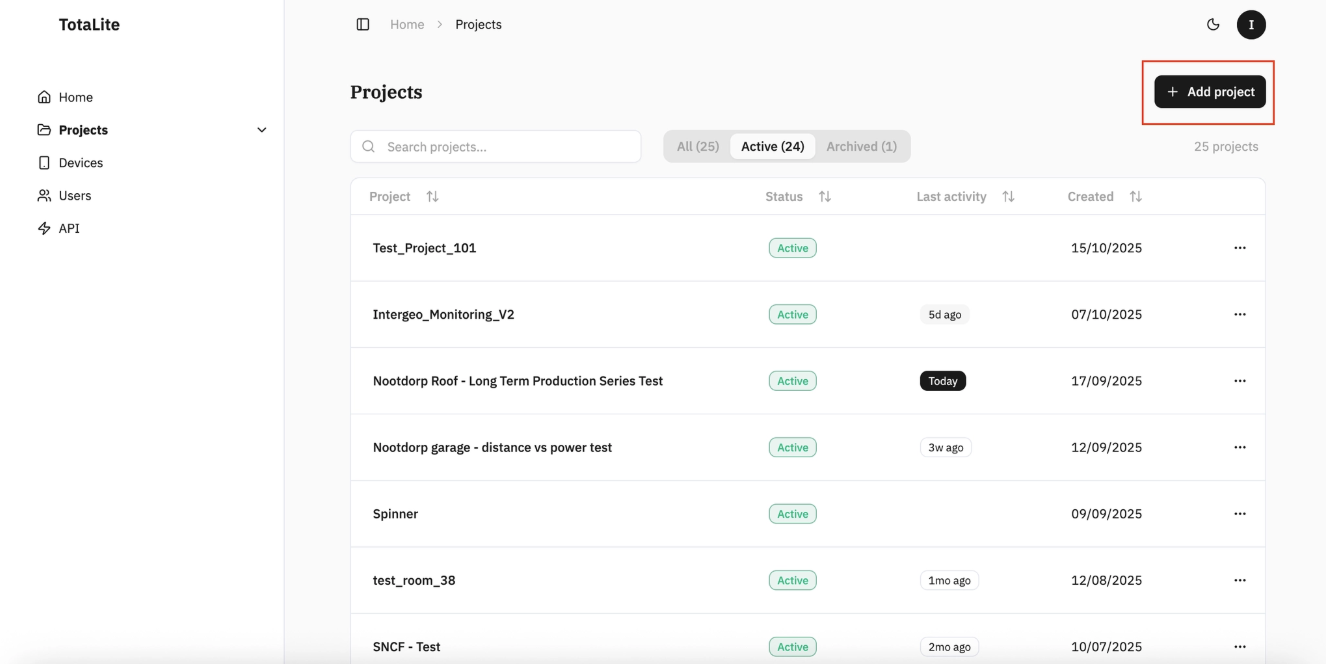Click the '2mo ago' activity badge
Image resolution: width=1326 pixels, height=664 pixels.
point(949,647)
